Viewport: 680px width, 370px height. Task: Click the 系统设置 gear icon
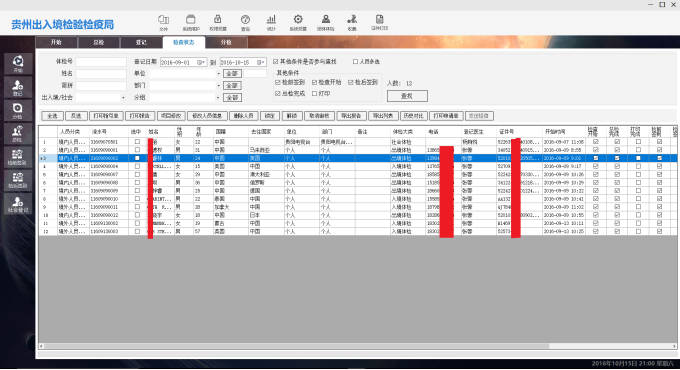[x=298, y=19]
